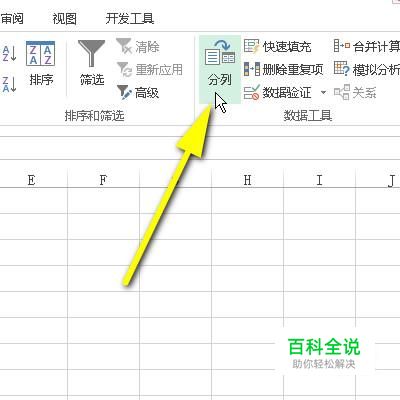The width and height of the screenshot is (400, 400).
Task: Click 重新应用 to reapply the filter
Action: point(150,69)
